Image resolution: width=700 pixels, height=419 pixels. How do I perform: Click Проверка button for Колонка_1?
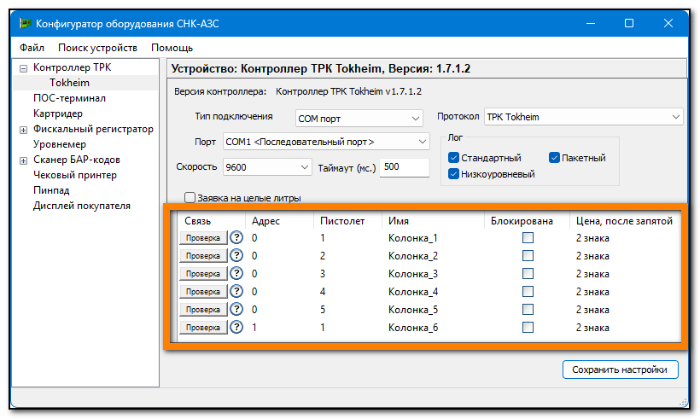click(x=203, y=238)
